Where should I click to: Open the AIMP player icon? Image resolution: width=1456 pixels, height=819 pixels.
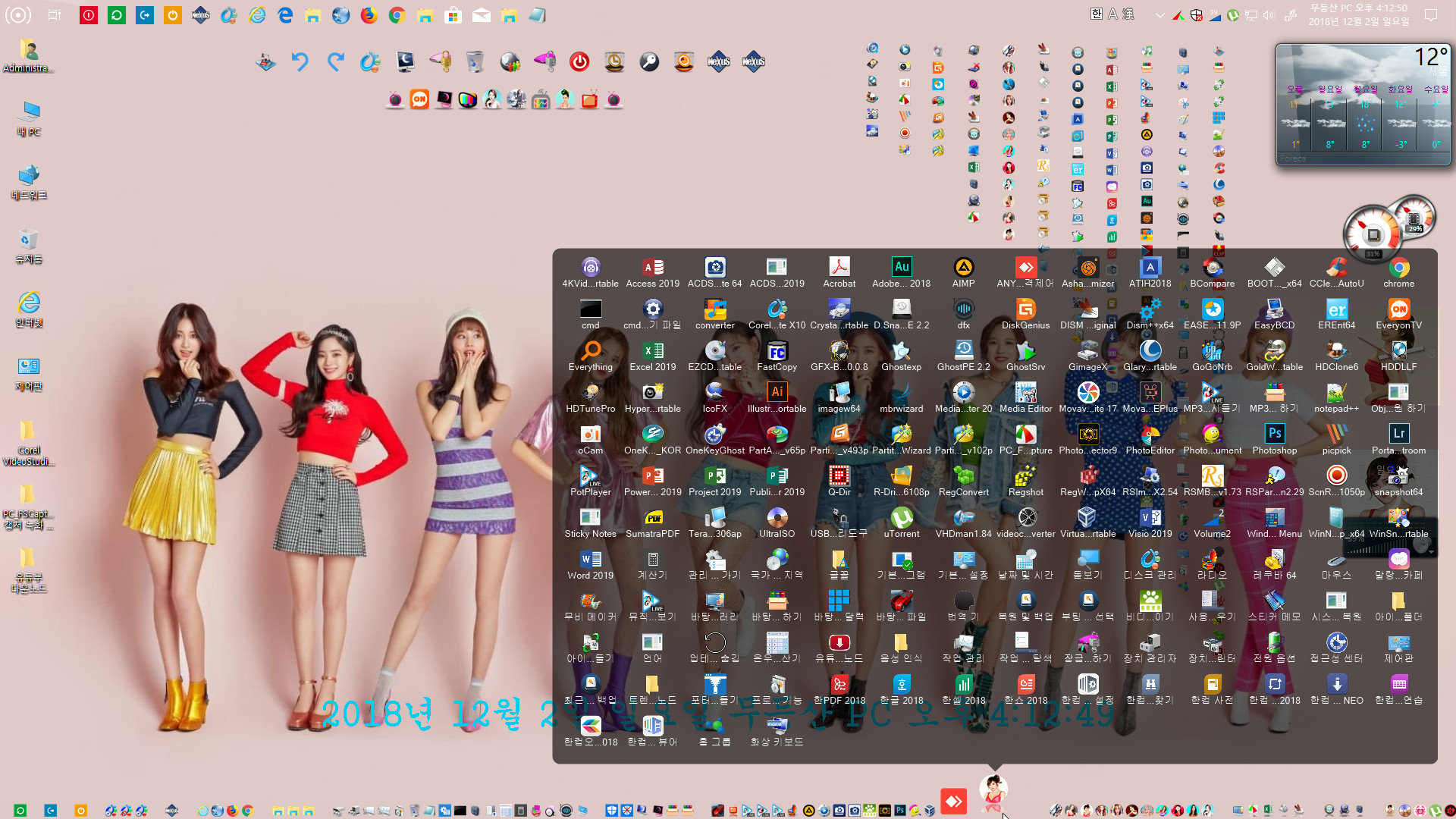coord(963,272)
